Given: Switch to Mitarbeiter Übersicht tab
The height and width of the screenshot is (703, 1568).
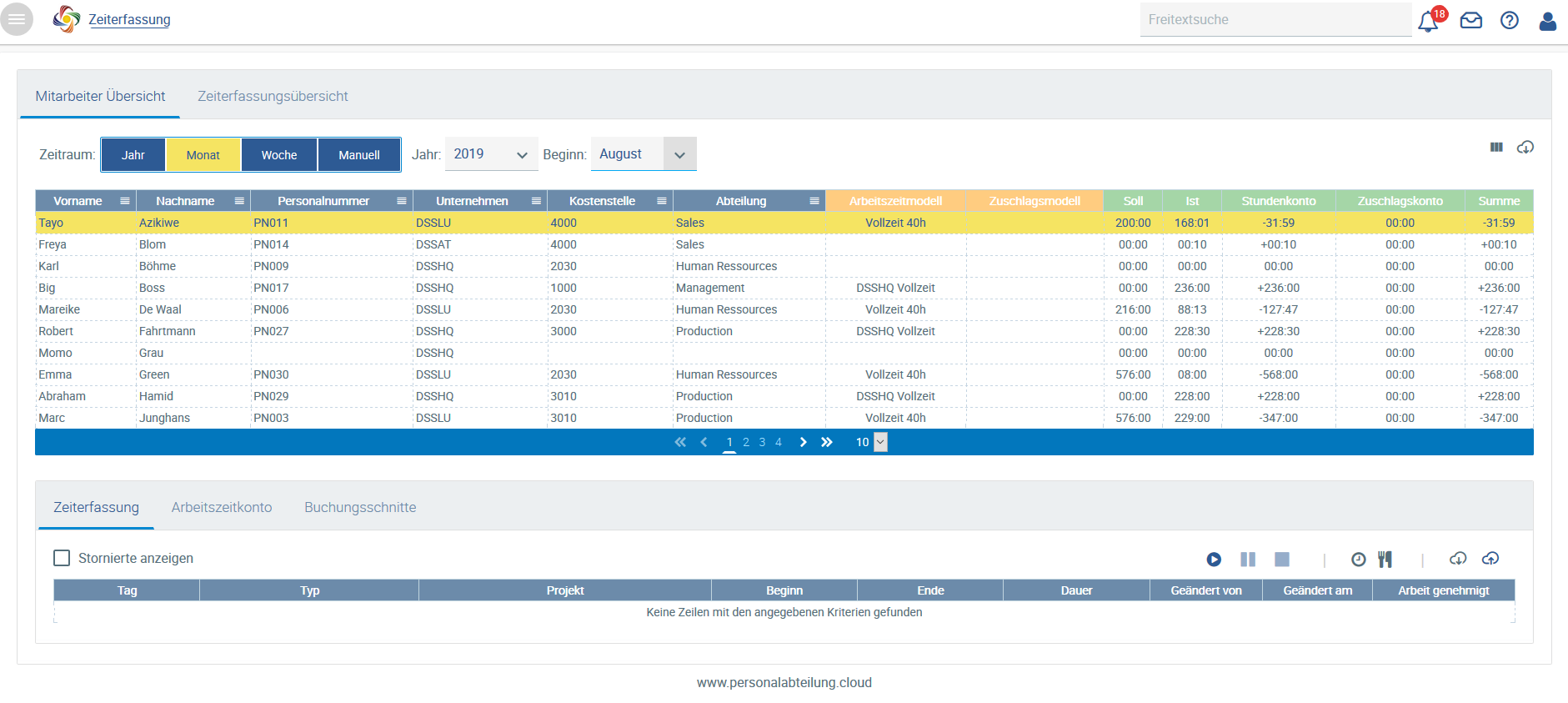Looking at the screenshot, I should click(100, 96).
